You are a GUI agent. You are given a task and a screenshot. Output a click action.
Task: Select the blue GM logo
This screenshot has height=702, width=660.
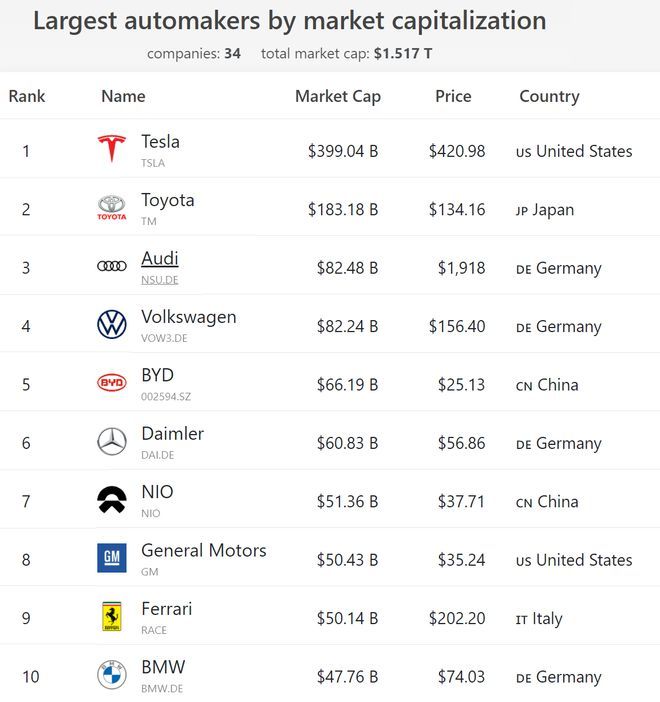tap(111, 558)
